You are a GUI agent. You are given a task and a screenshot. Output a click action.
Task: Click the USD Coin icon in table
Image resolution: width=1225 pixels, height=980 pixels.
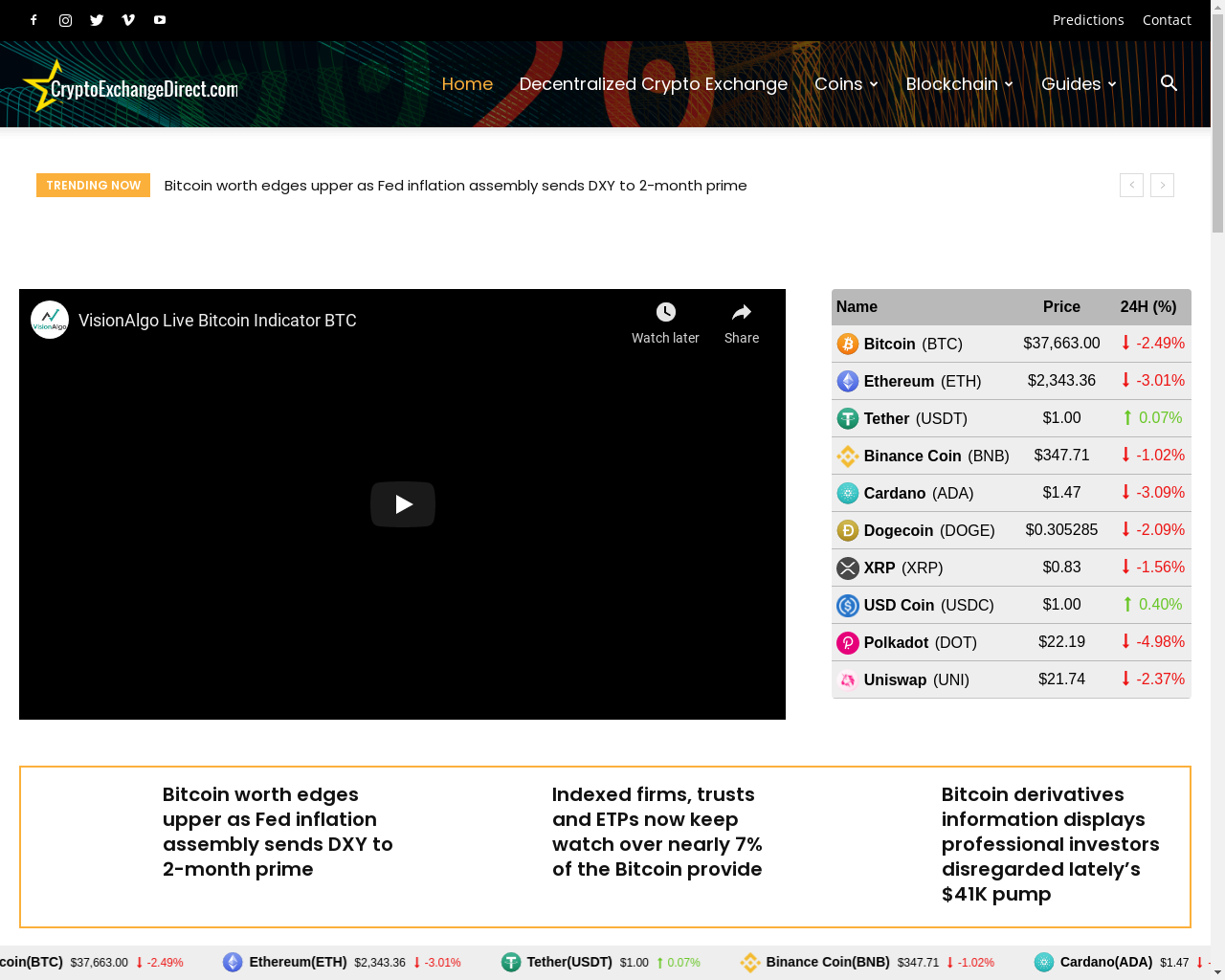pos(848,605)
